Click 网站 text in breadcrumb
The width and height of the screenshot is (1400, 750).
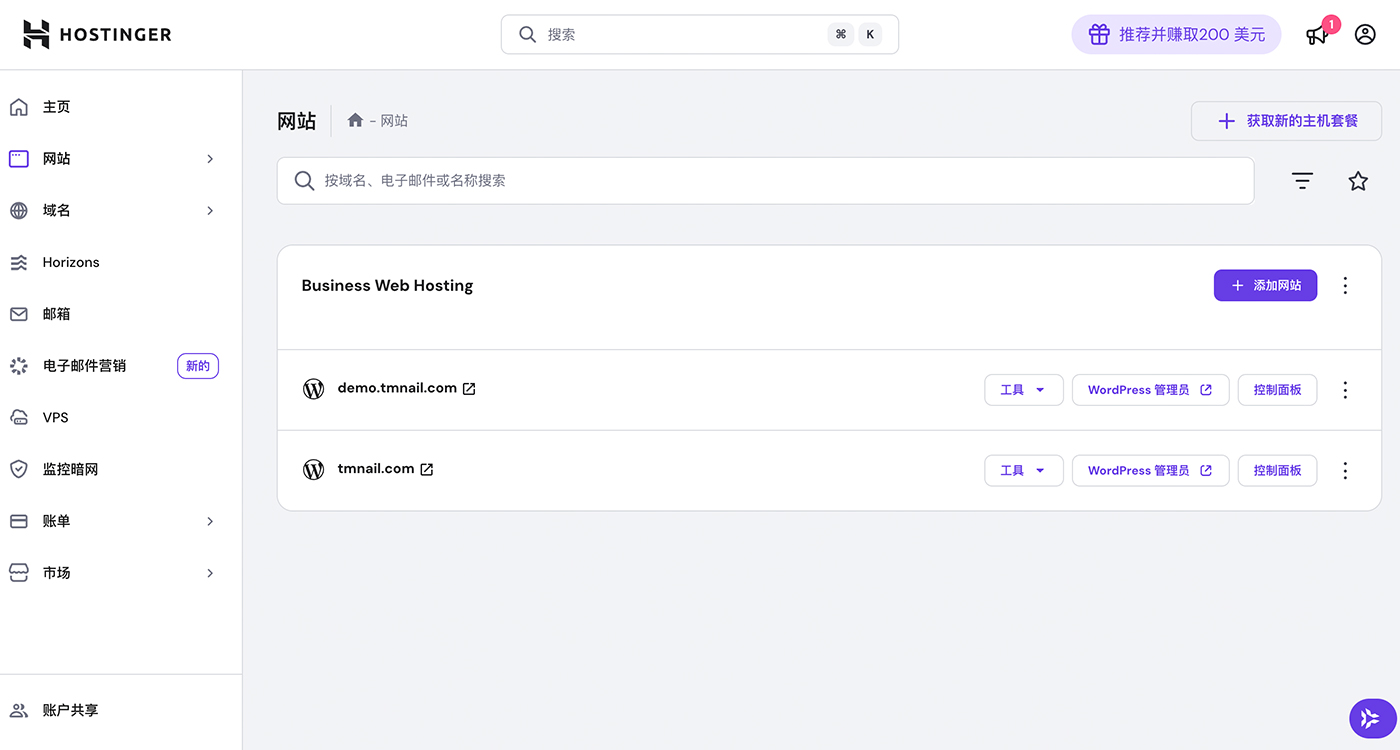(x=394, y=121)
